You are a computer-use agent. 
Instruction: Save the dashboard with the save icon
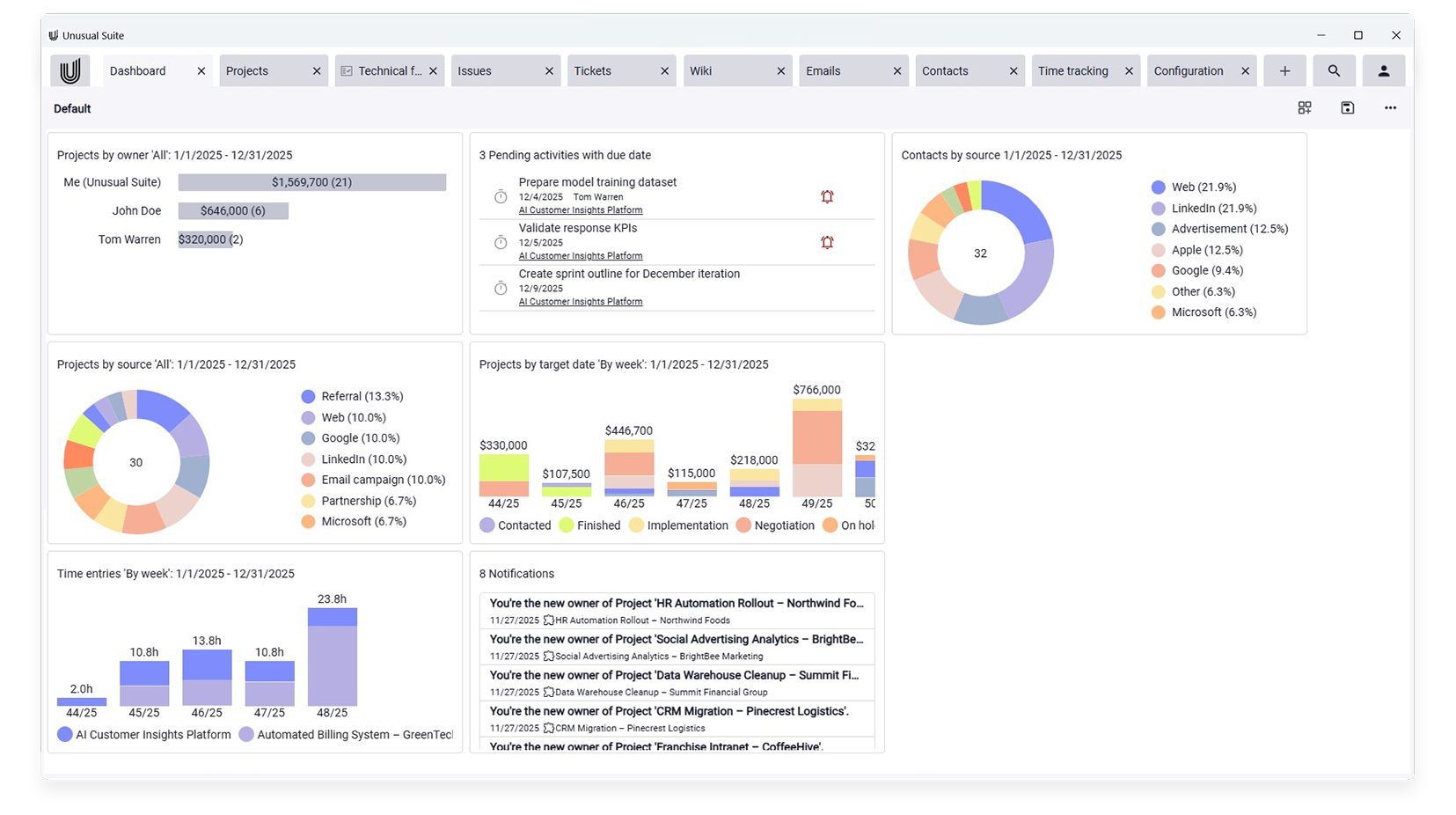1347,108
